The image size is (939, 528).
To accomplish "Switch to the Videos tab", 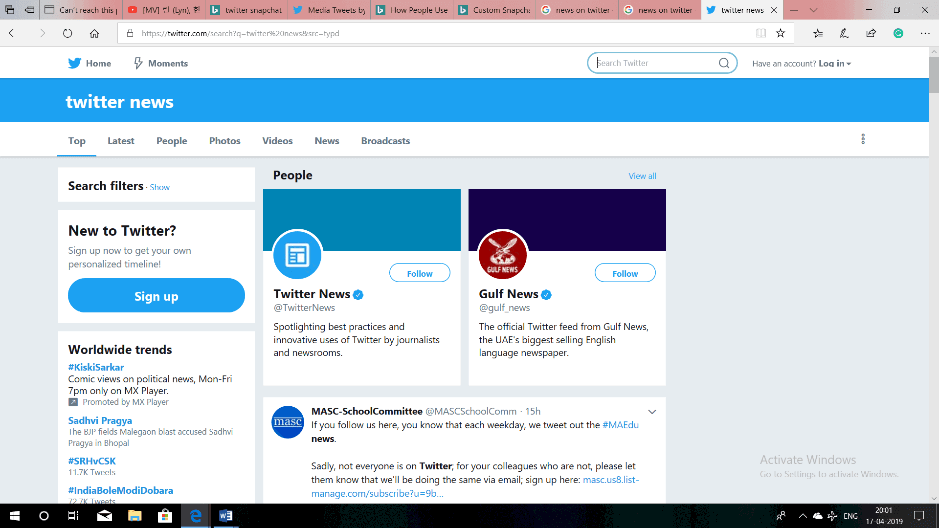I will 277,141.
